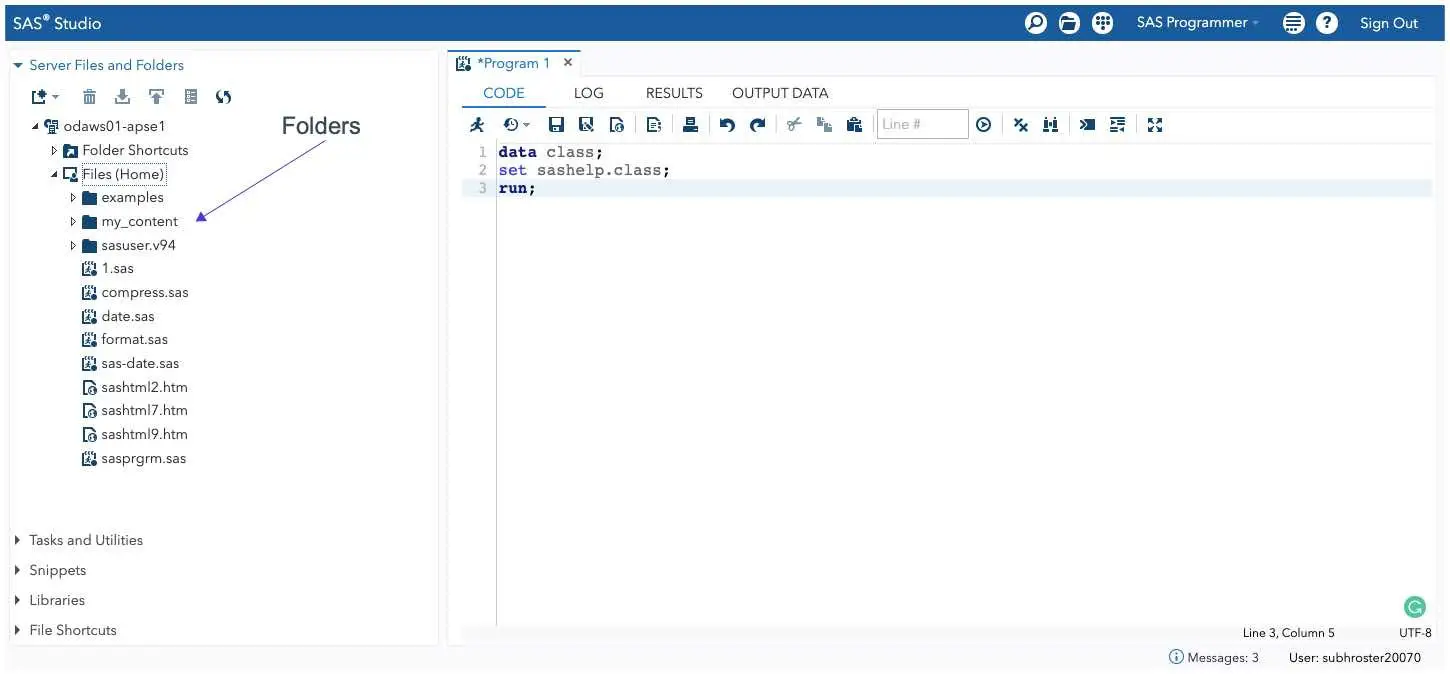Collapse the odaws01-apse1 server node

pos(36,127)
